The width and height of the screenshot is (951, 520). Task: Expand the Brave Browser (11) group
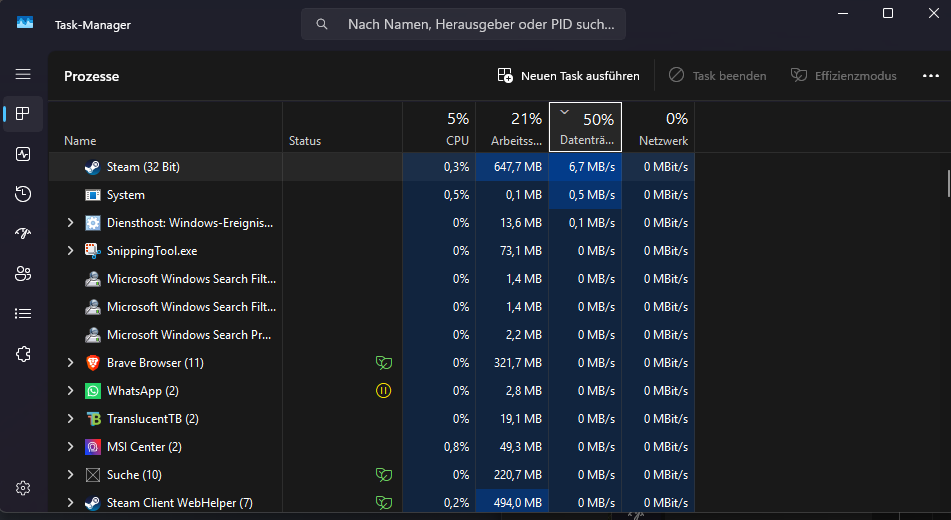(70, 363)
